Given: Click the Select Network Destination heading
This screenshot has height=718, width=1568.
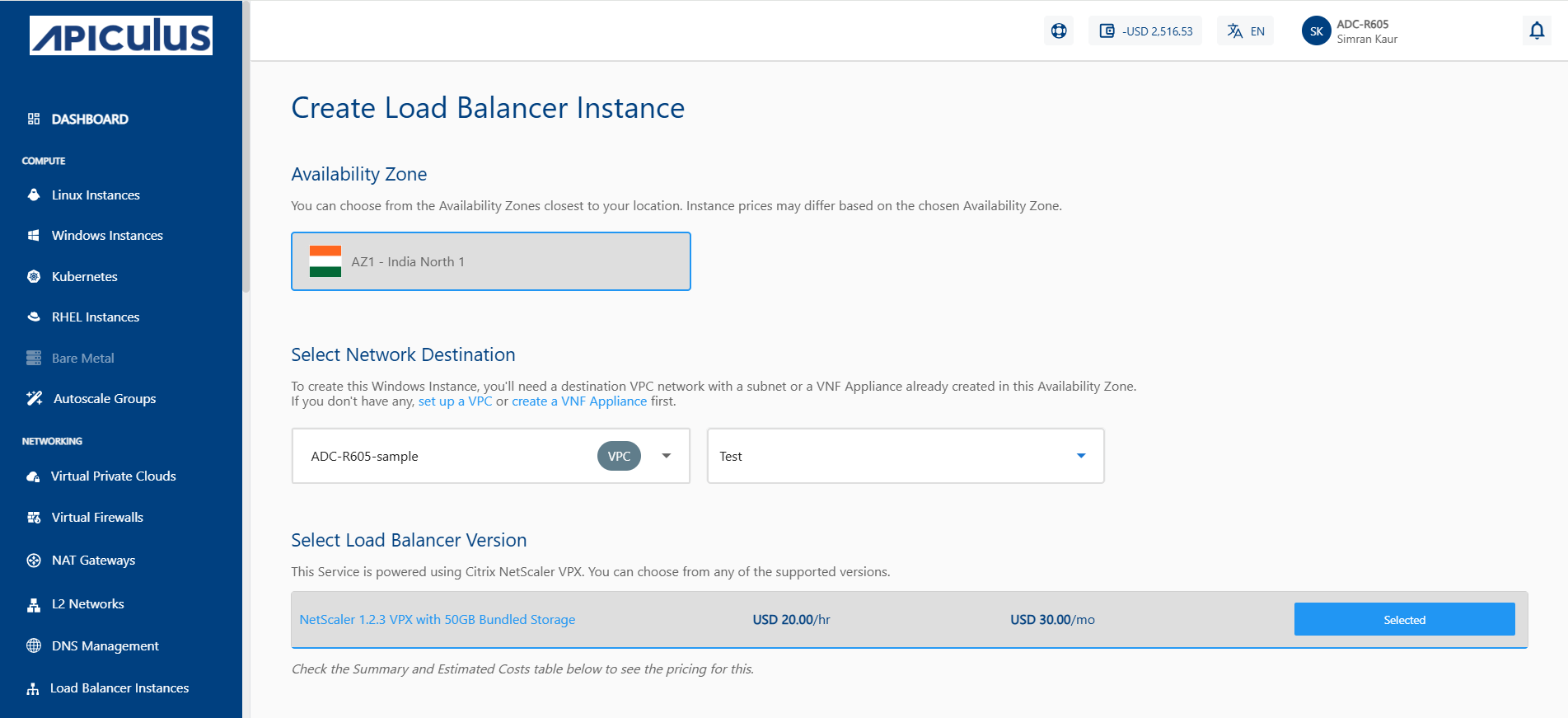Looking at the screenshot, I should pos(403,354).
